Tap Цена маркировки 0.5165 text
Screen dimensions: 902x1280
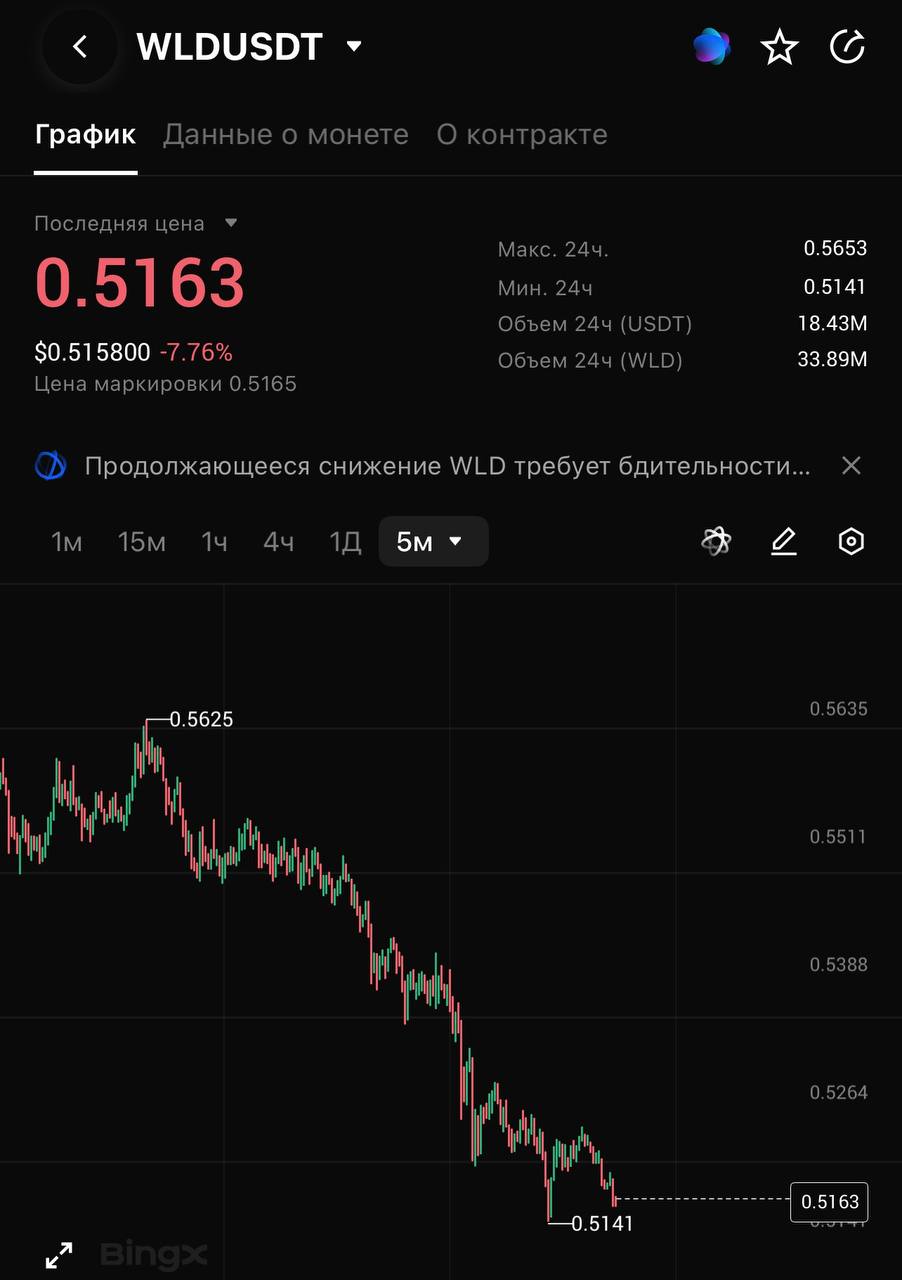[x=165, y=384]
